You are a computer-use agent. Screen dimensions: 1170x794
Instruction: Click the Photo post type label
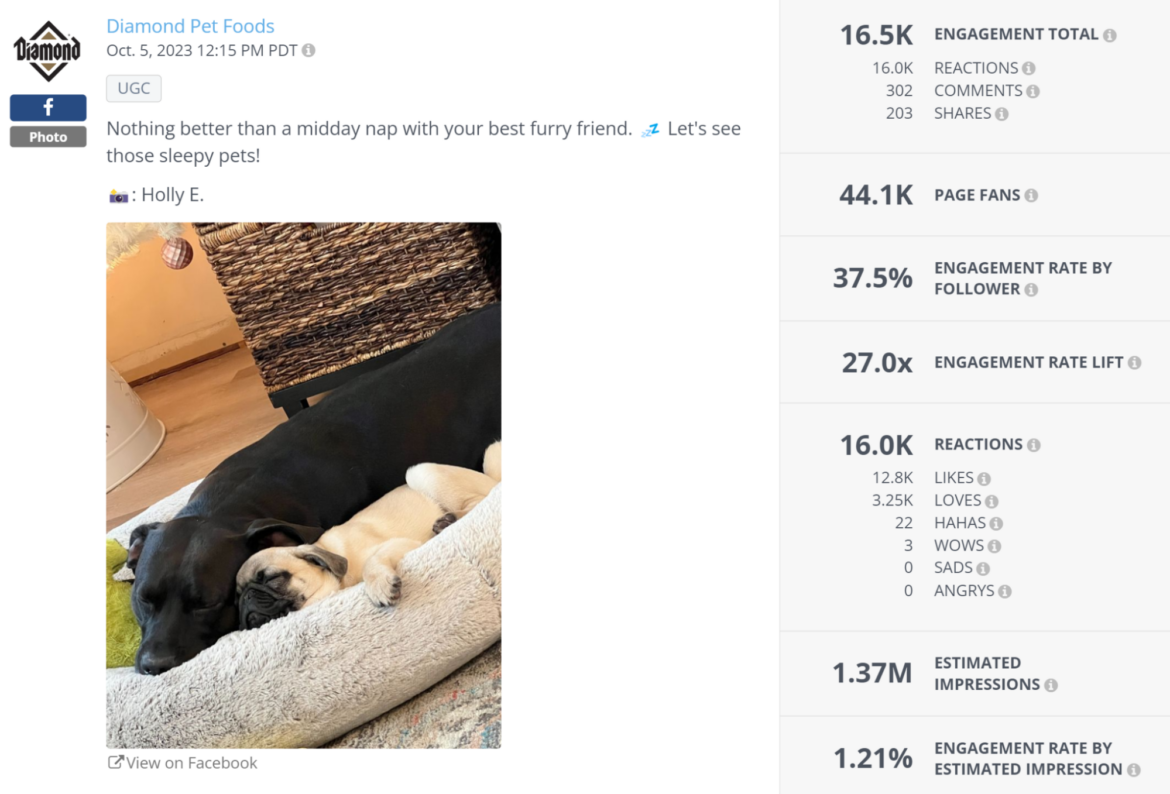point(47,136)
